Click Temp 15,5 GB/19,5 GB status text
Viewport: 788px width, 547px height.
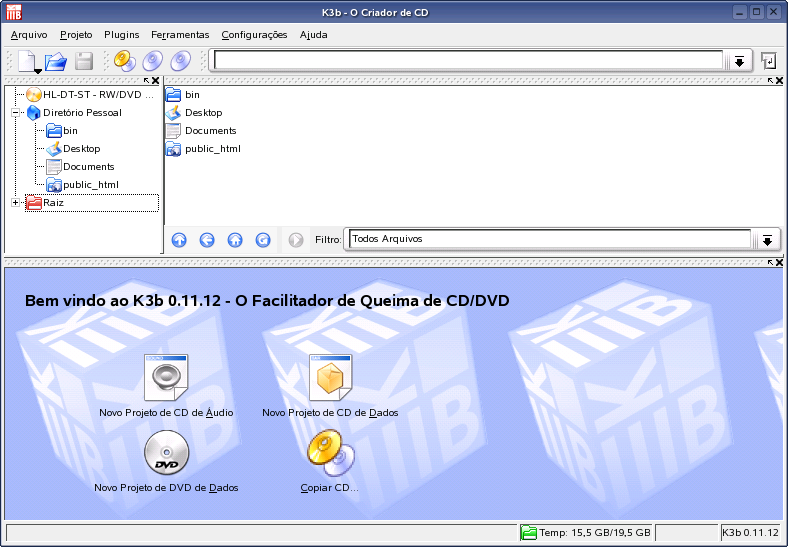tap(595, 532)
